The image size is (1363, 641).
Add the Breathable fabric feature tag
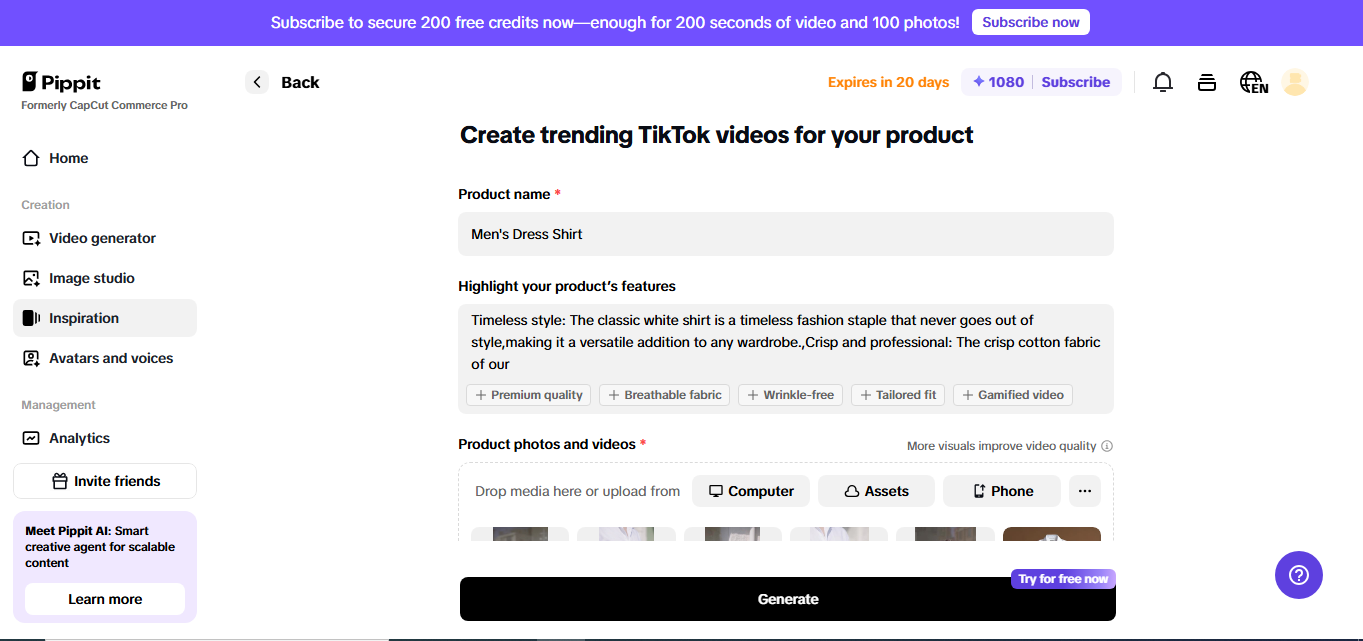click(664, 394)
